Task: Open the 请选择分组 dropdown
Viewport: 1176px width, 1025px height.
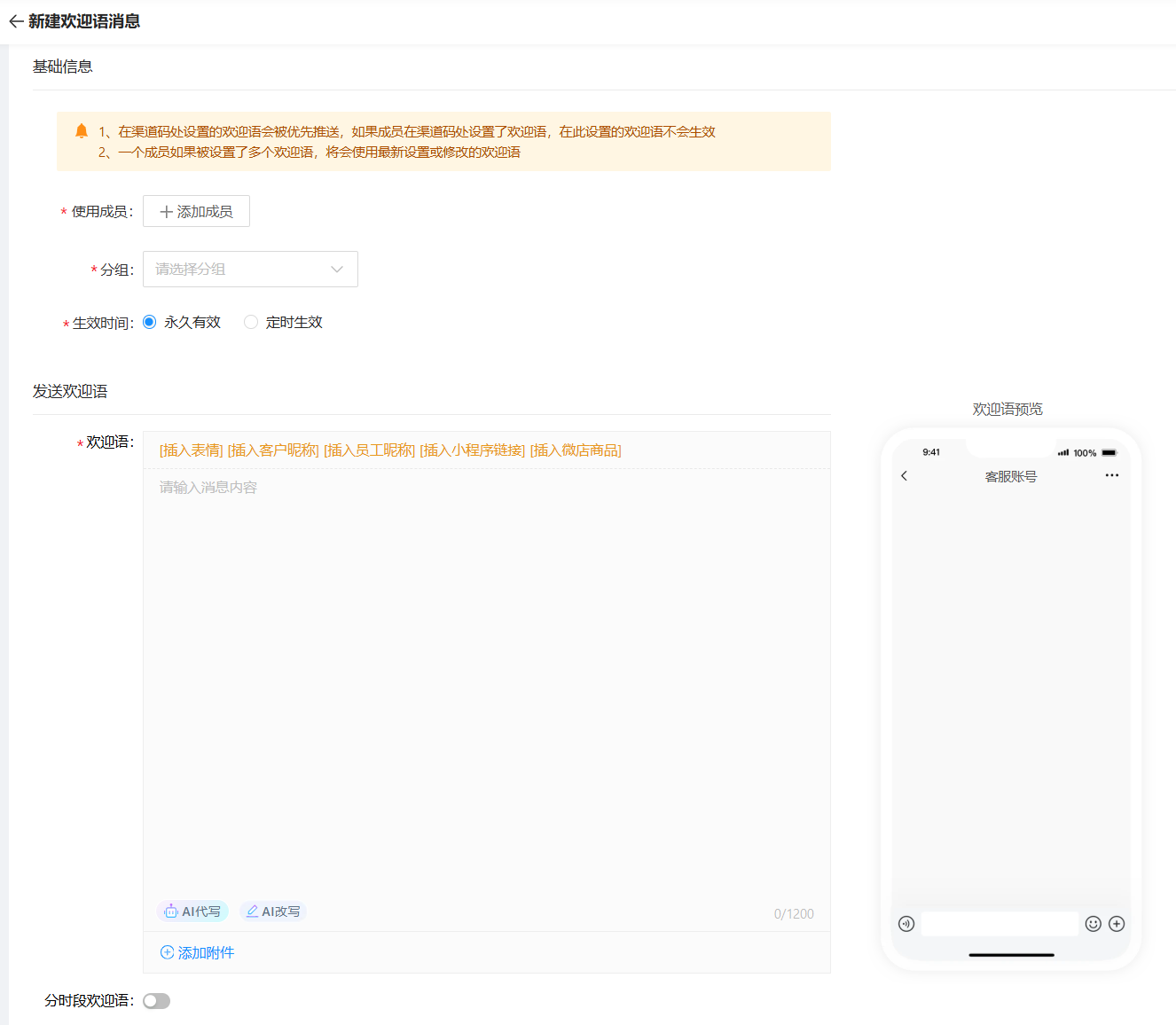Action: pyautogui.click(x=250, y=270)
